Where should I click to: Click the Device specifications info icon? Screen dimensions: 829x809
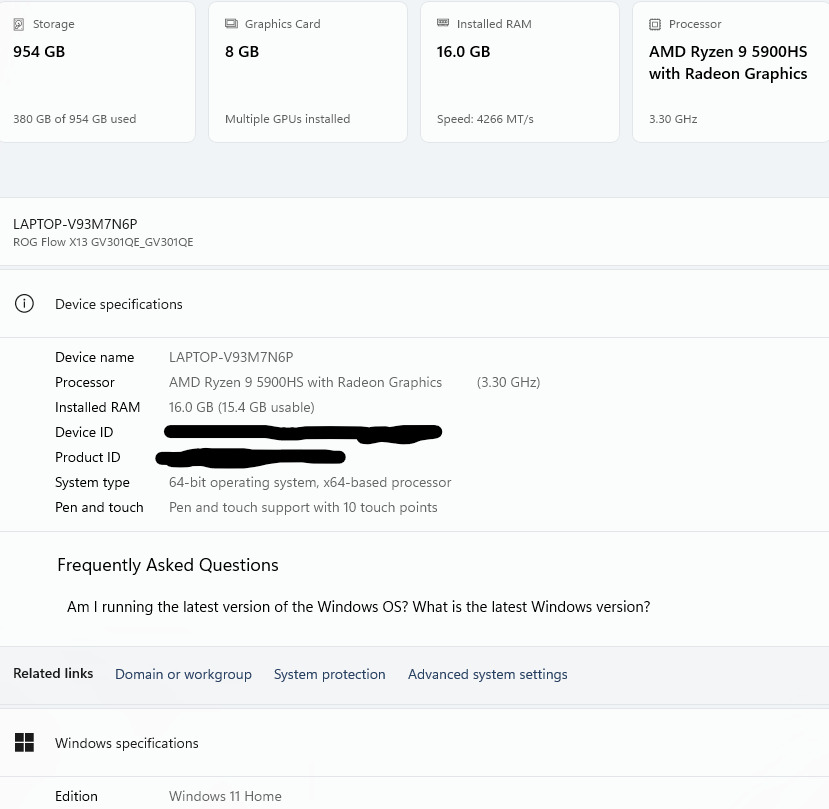point(24,304)
